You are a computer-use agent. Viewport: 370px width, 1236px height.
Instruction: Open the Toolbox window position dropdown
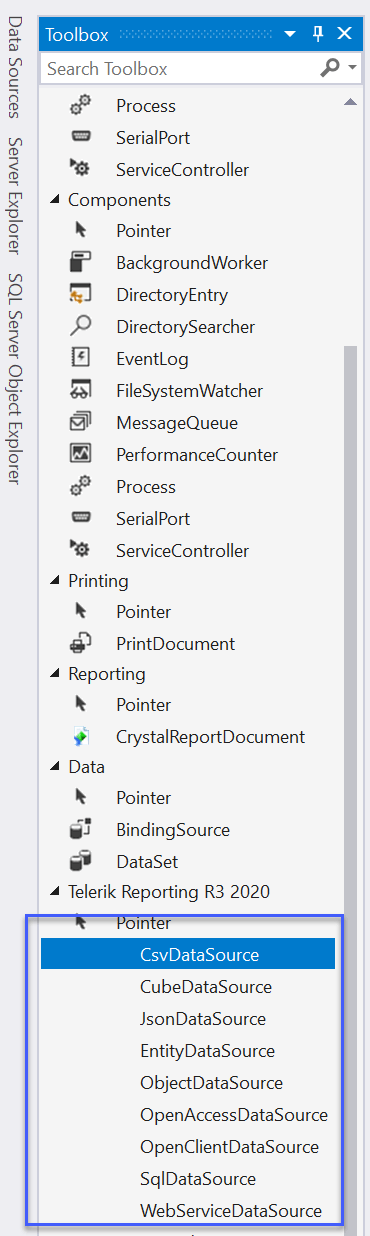[x=291, y=35]
